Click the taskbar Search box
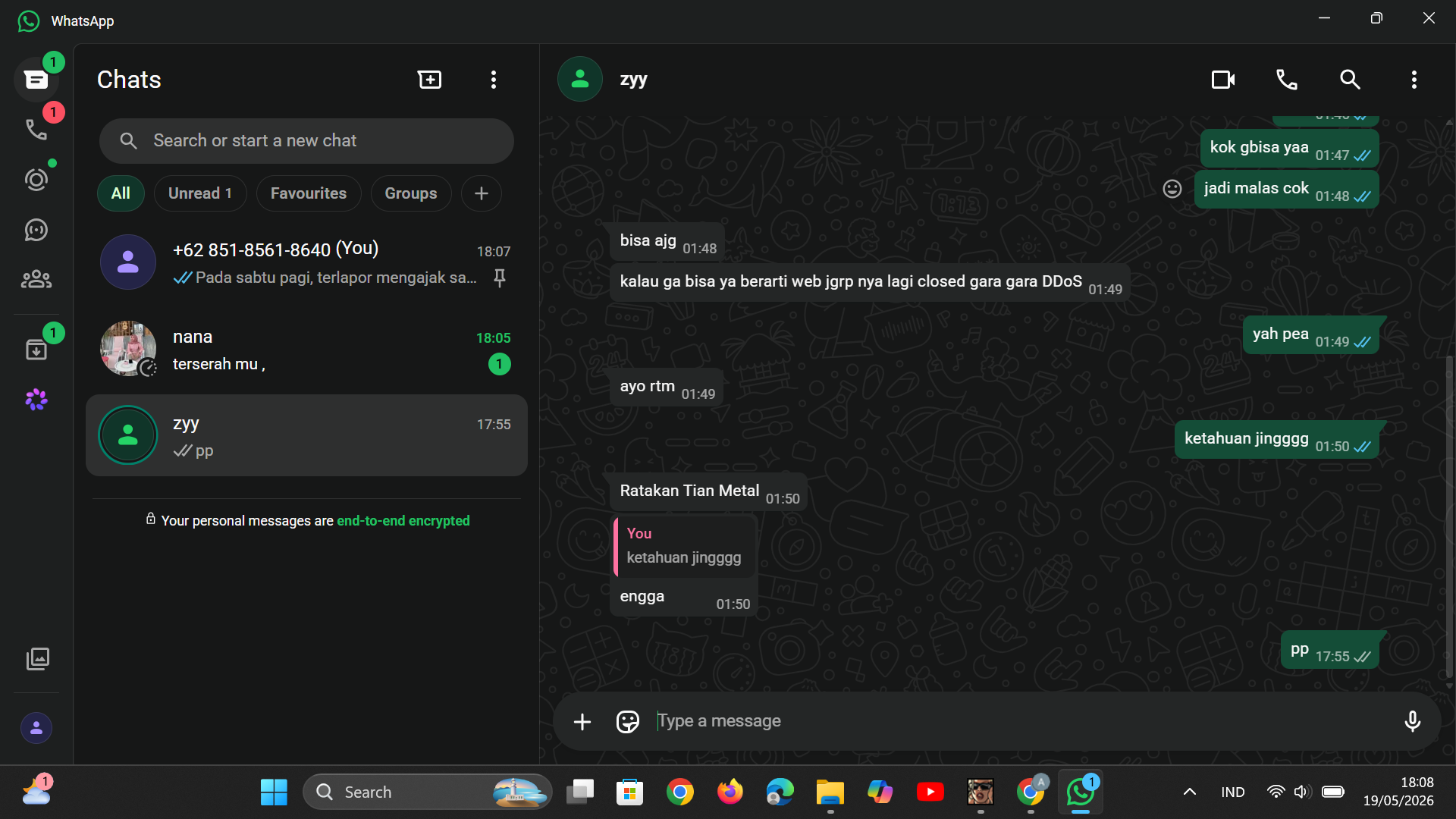 428,792
